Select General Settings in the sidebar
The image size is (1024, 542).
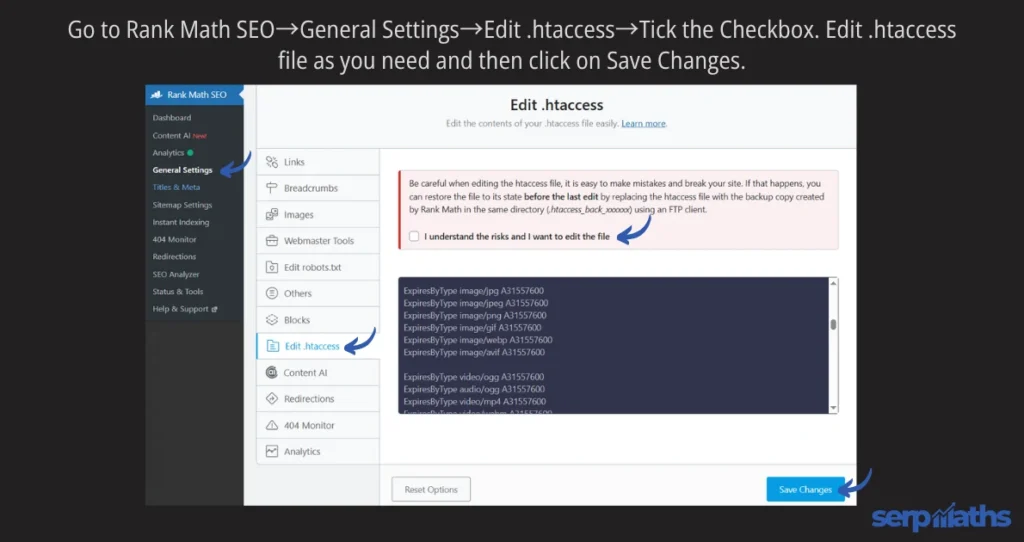pos(182,170)
